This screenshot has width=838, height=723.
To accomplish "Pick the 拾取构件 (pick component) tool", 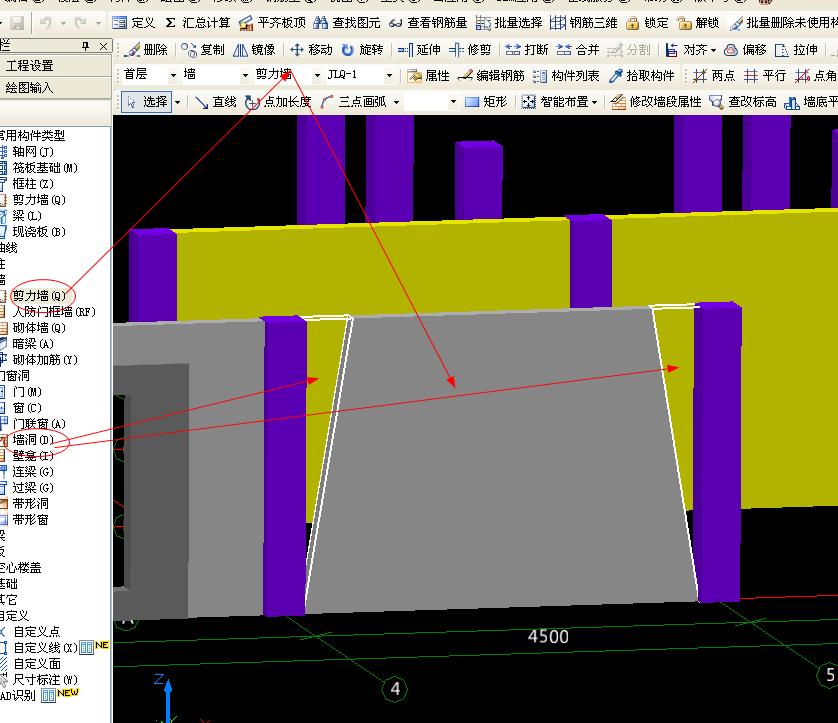I will coord(641,75).
